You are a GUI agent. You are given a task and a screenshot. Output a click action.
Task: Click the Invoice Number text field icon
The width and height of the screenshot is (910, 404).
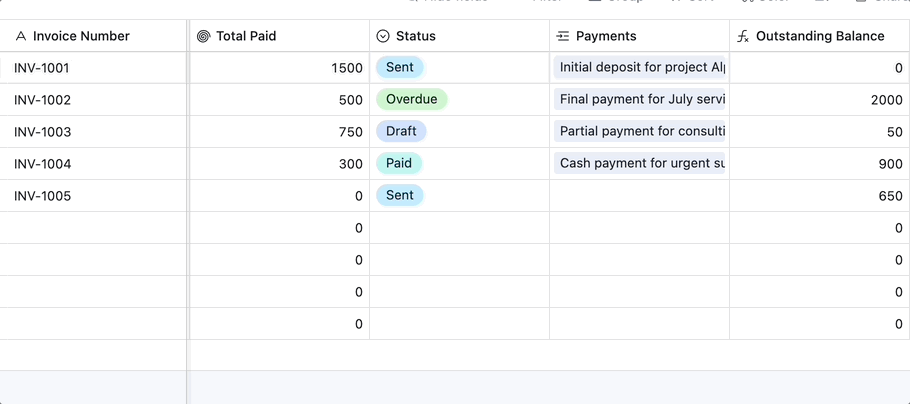(20, 36)
